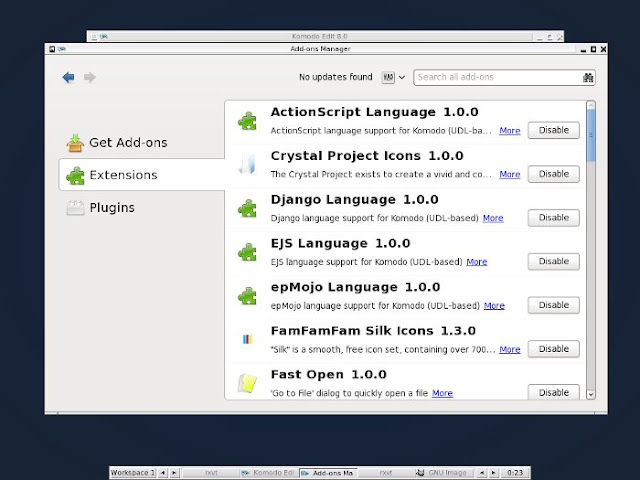
Task: Disable the Django Language extension
Action: point(553,218)
